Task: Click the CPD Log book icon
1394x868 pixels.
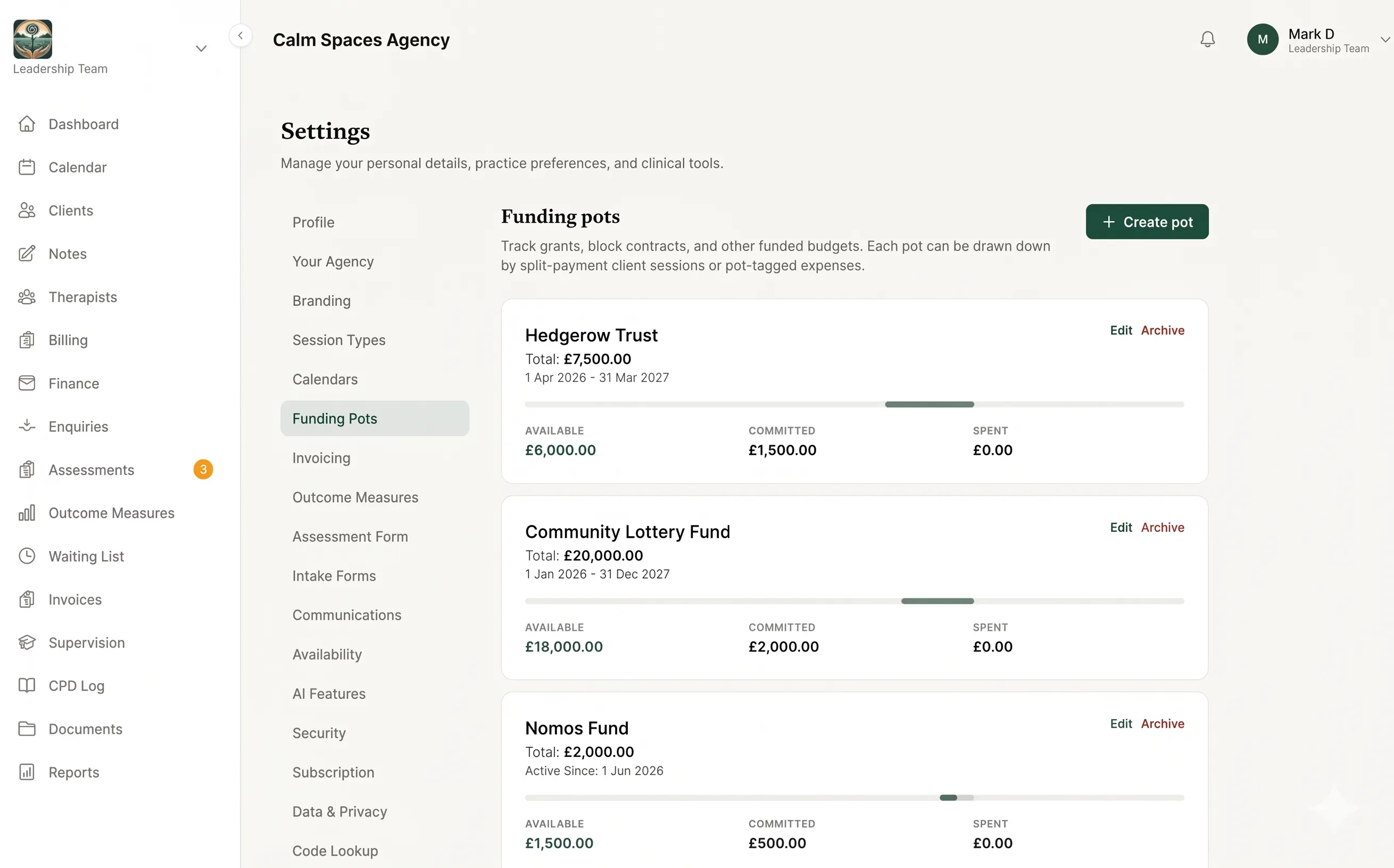Action: 27,686
